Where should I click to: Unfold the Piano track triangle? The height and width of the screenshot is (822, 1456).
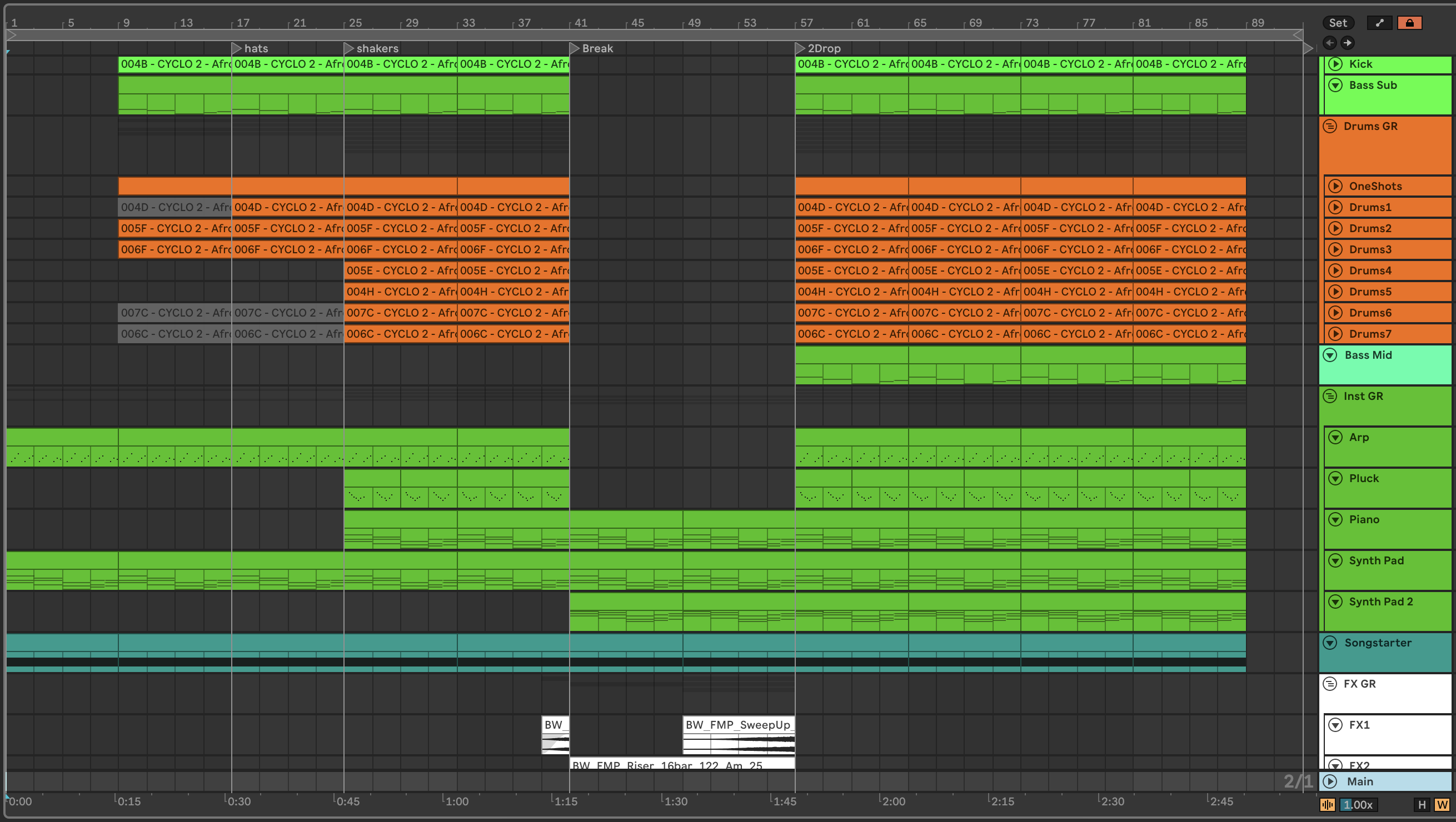click(x=1335, y=519)
